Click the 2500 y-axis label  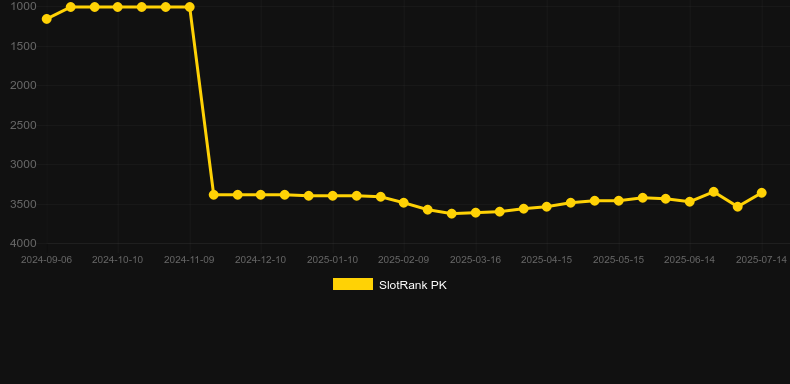coord(23,125)
